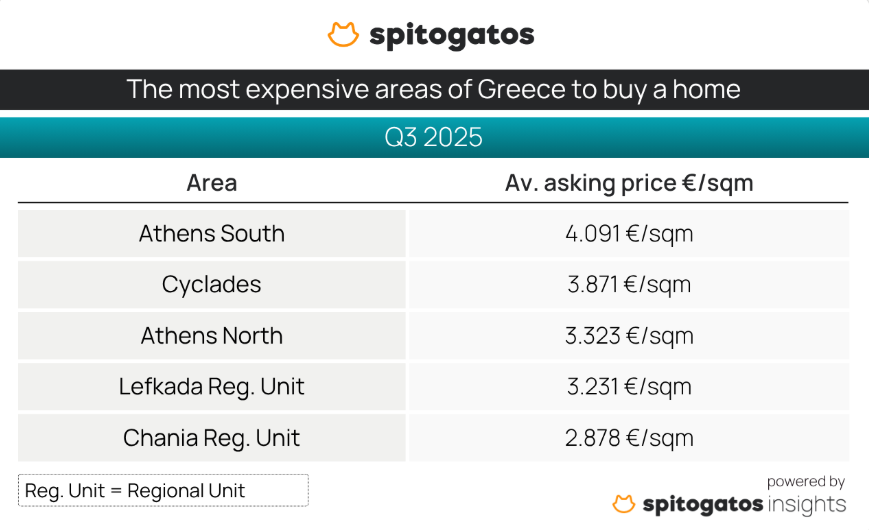Select the Lefkada Reg. Unit cell
This screenshot has height=530, width=869.
click(212, 387)
